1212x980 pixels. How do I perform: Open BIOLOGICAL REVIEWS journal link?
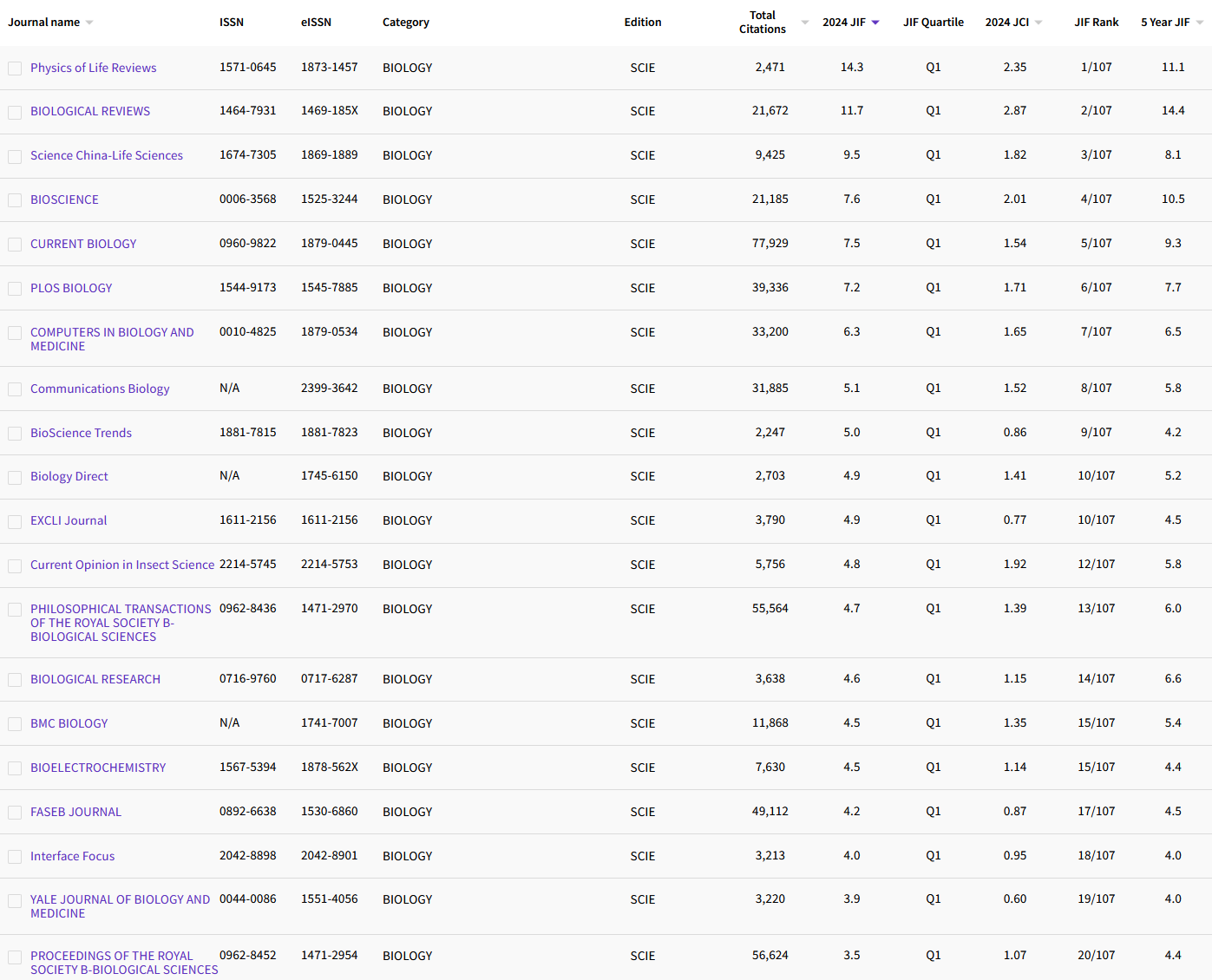90,111
